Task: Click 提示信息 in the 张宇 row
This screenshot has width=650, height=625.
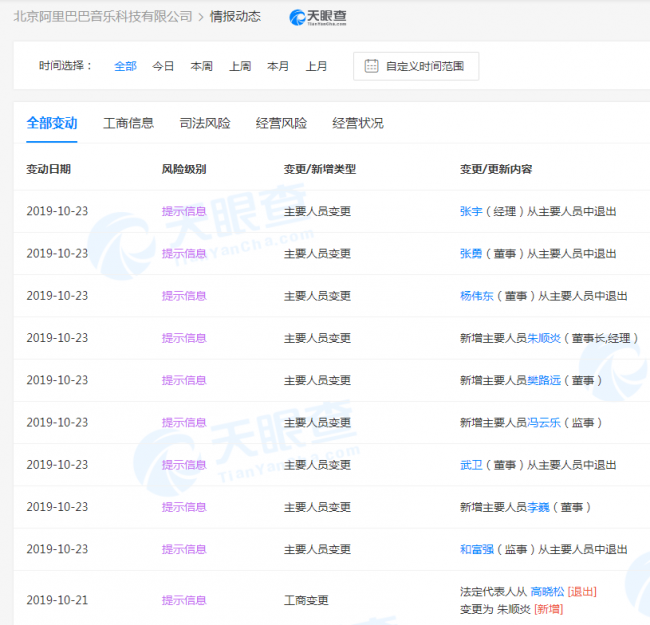Action: click(184, 211)
